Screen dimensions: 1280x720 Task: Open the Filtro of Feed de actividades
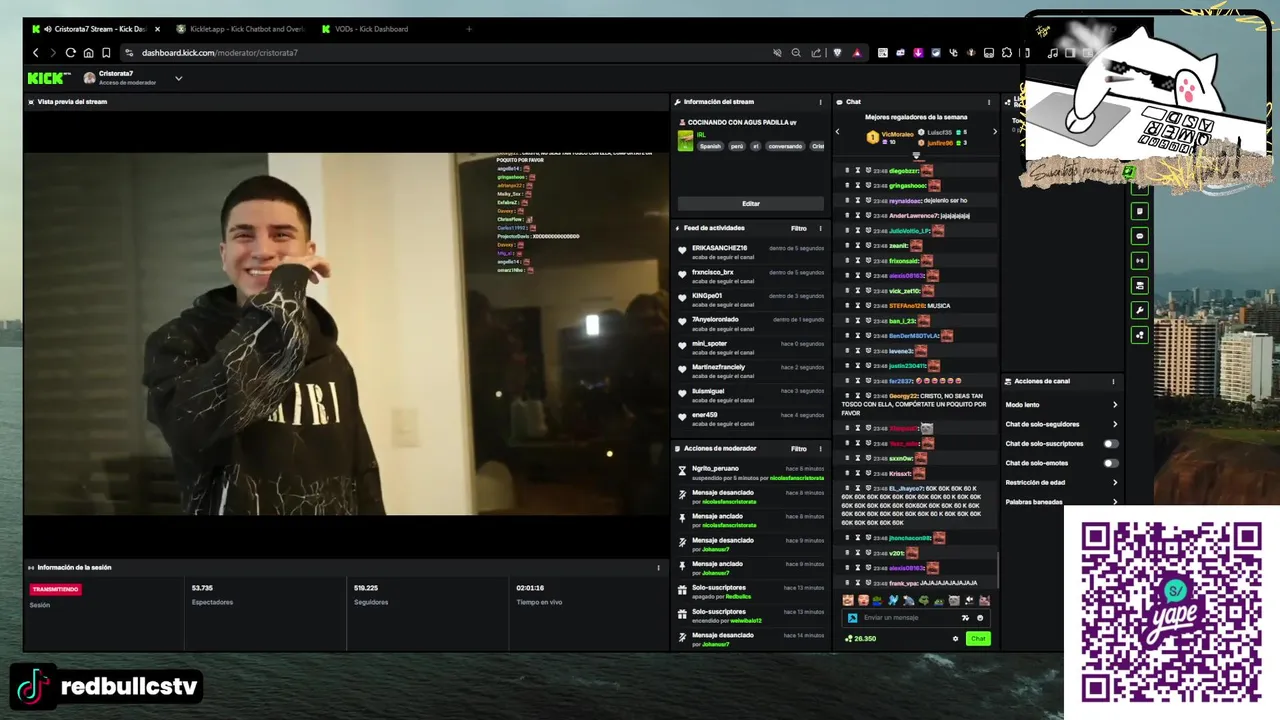[x=799, y=228]
